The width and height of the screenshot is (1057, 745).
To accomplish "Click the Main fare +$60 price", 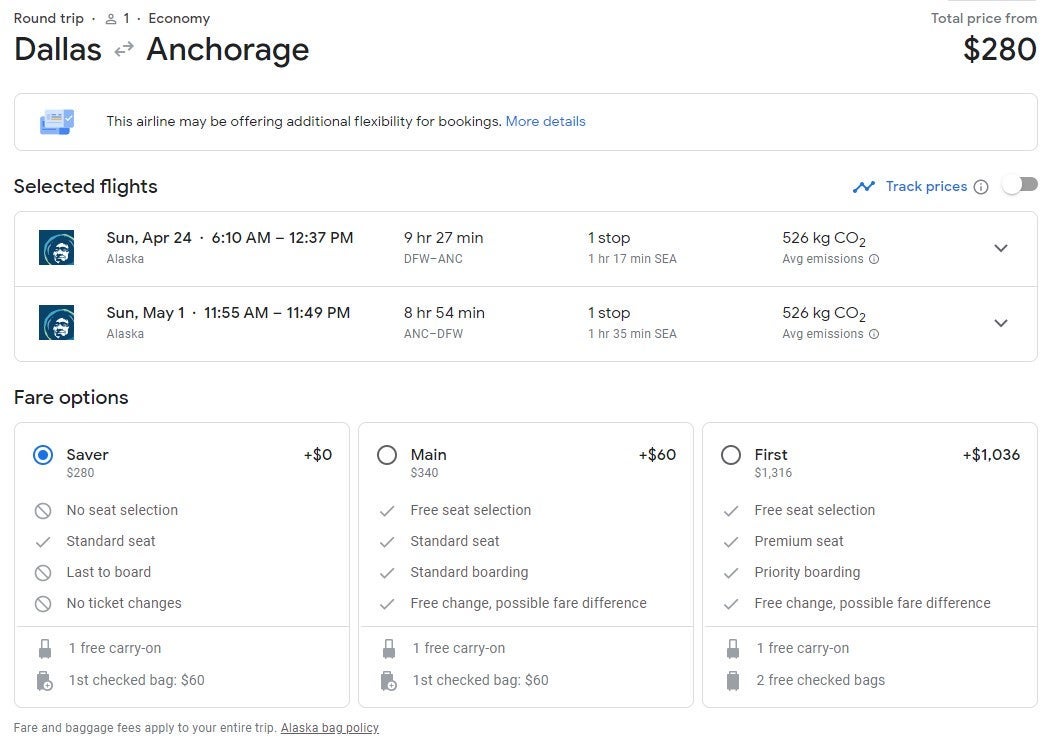I will (x=657, y=455).
